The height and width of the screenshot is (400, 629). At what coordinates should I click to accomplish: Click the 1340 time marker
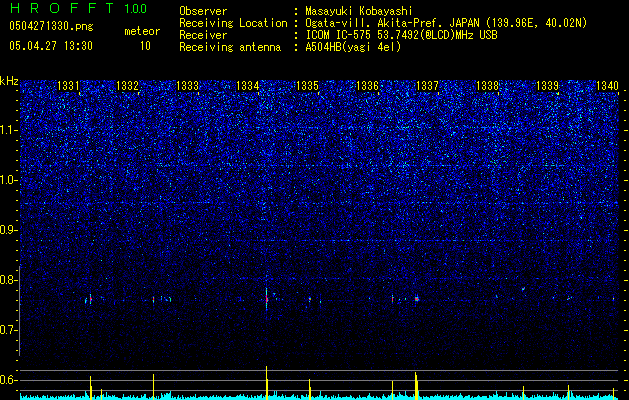pyautogui.click(x=607, y=86)
